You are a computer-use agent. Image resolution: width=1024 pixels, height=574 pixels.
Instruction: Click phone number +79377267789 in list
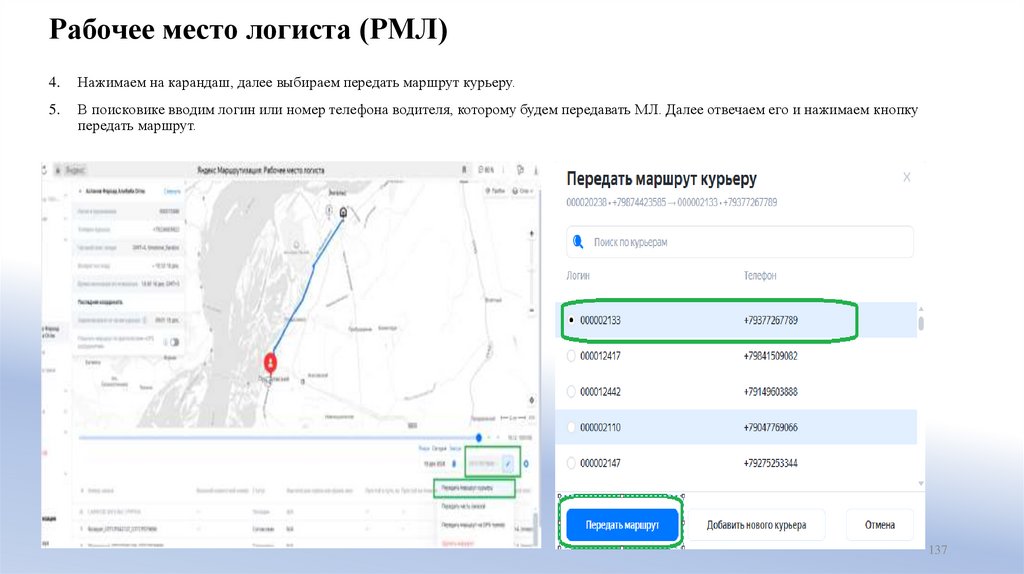(x=771, y=321)
